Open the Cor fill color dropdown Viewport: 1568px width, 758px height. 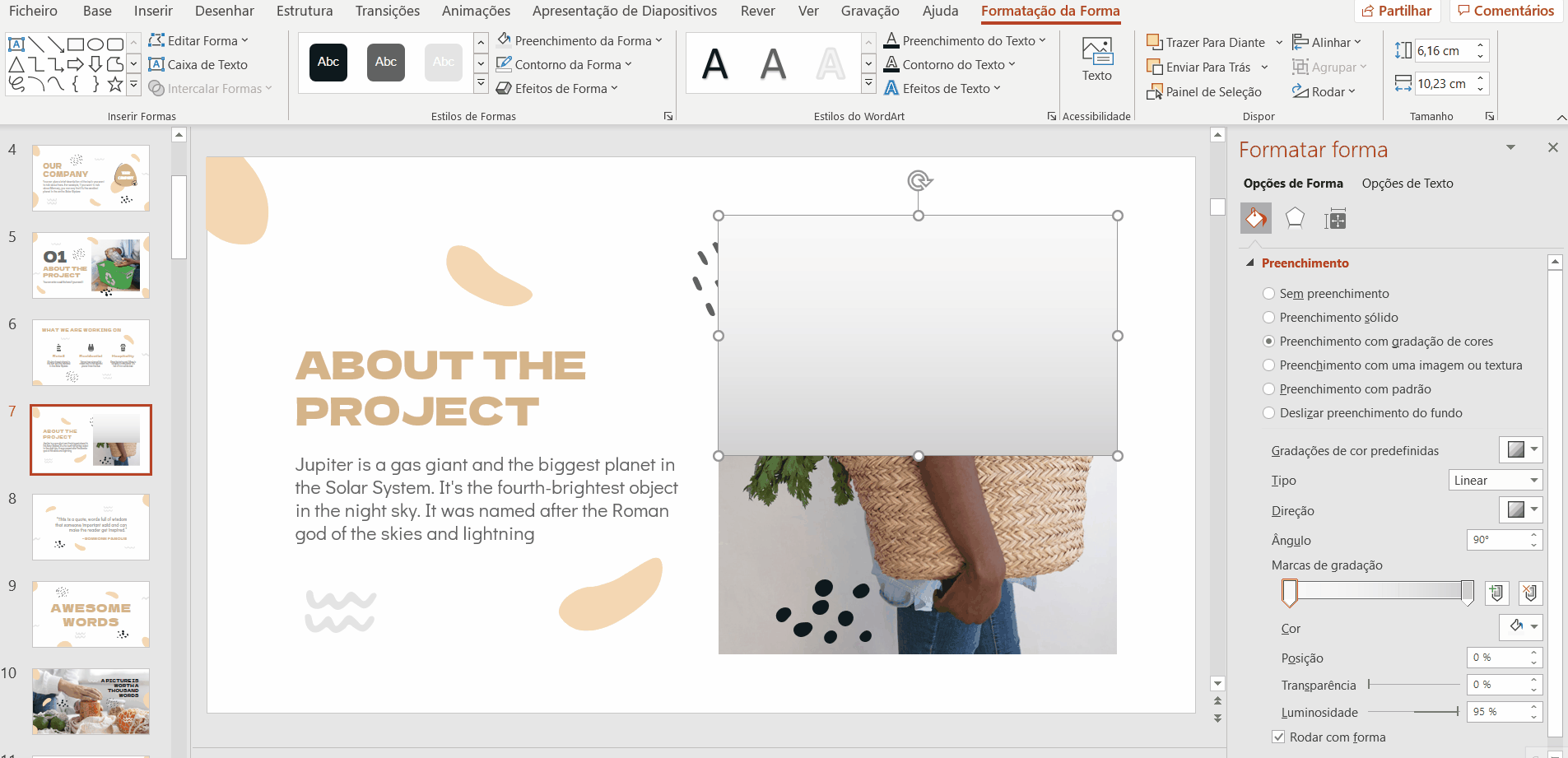coord(1520,627)
